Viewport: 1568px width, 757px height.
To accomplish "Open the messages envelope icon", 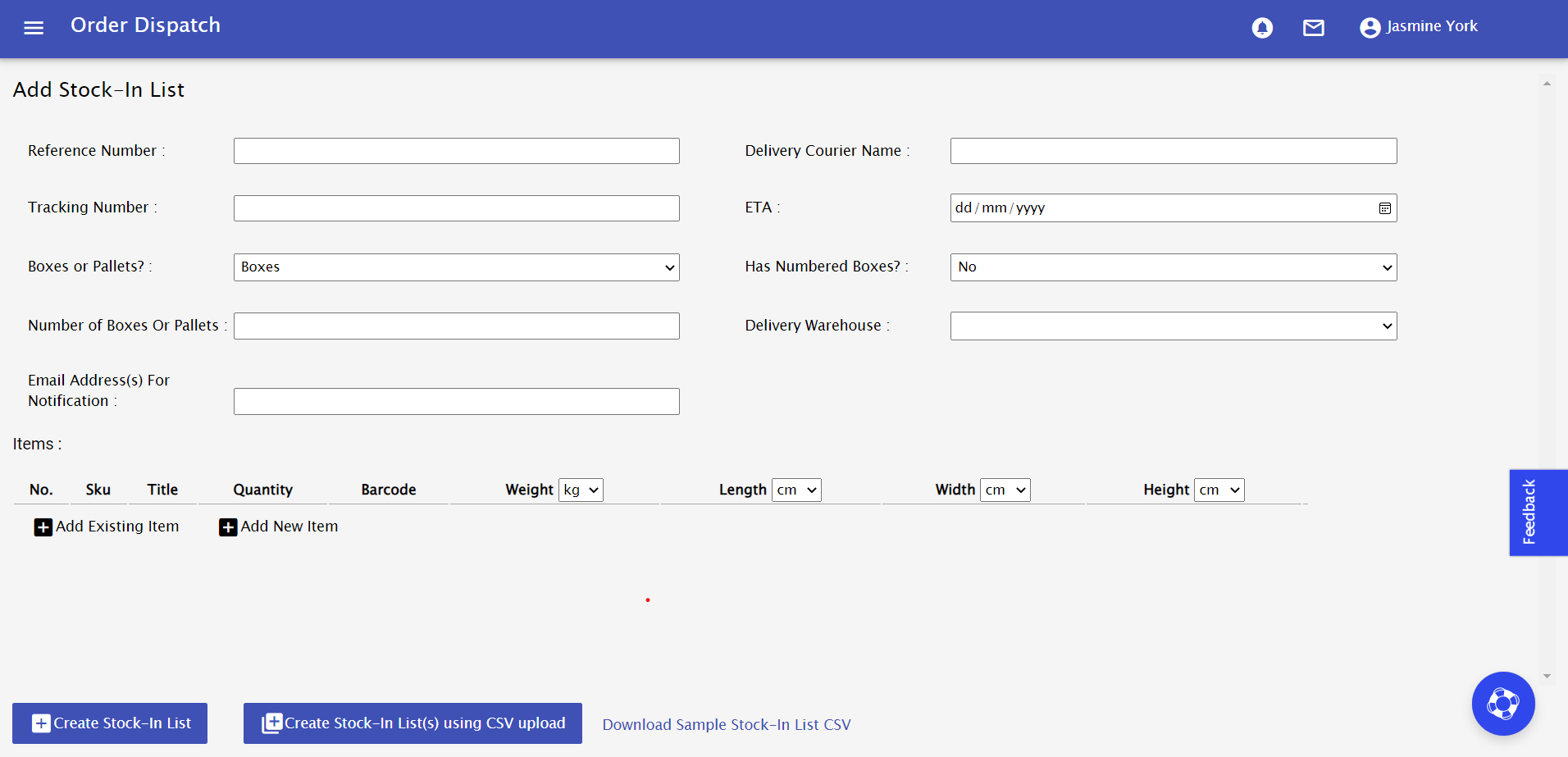I will (1313, 27).
